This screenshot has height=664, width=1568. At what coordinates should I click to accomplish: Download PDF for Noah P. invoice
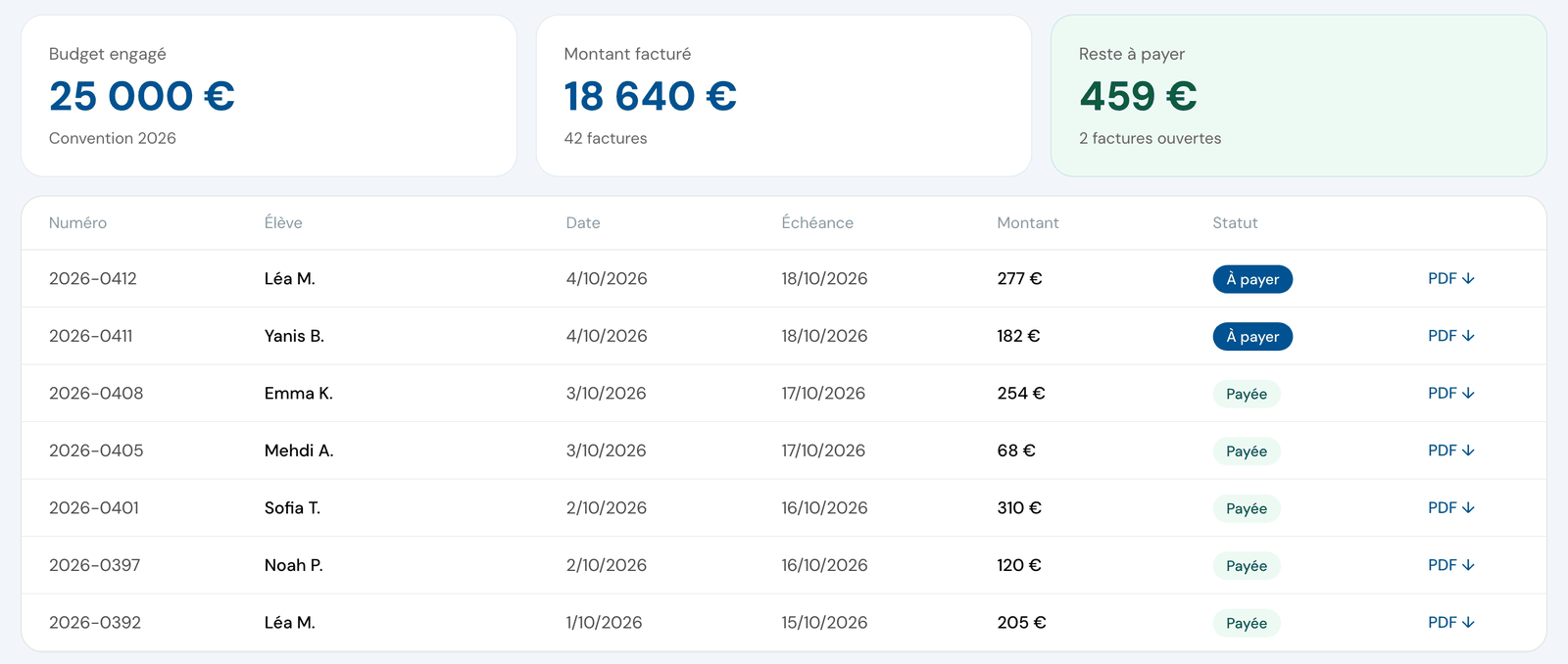1450,565
